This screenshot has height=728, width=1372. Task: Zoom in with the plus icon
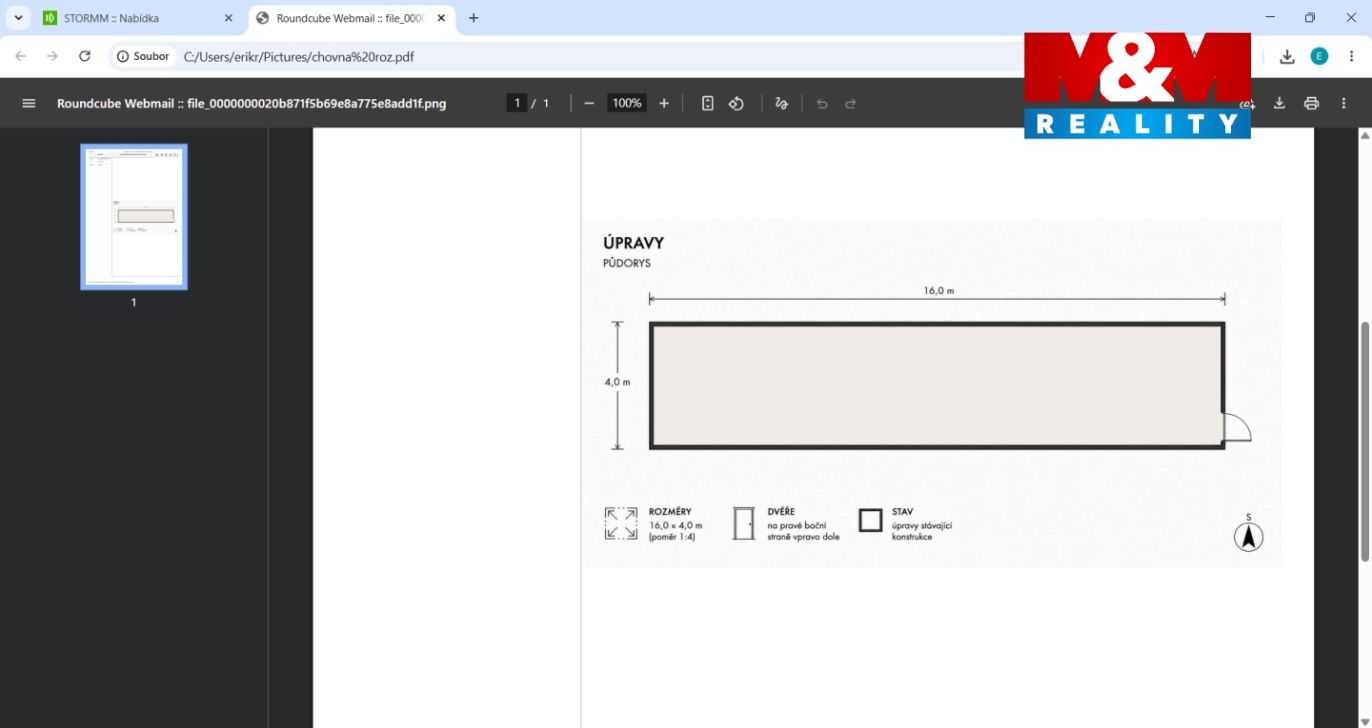[664, 103]
